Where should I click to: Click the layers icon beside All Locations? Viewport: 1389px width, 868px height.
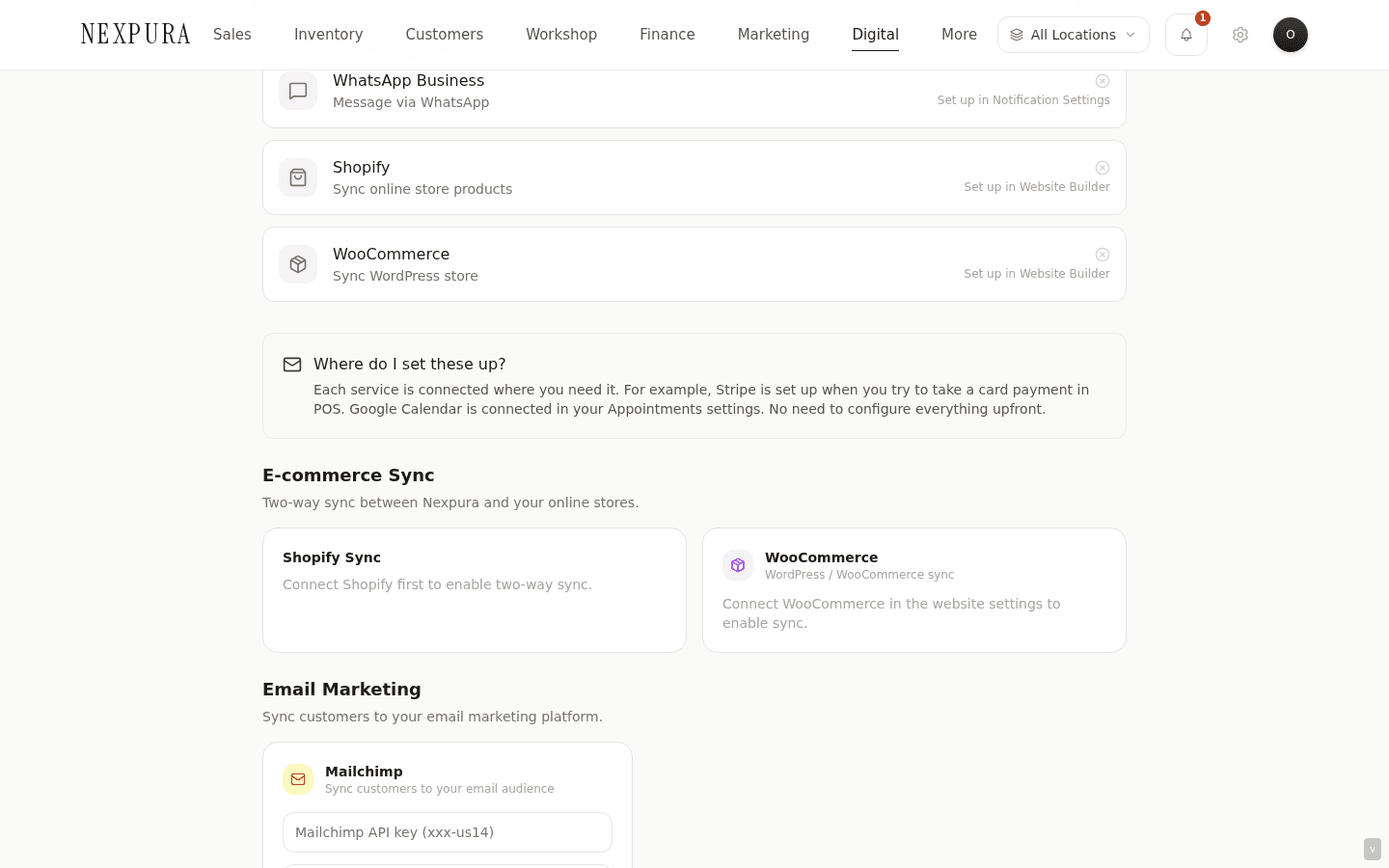(1017, 35)
